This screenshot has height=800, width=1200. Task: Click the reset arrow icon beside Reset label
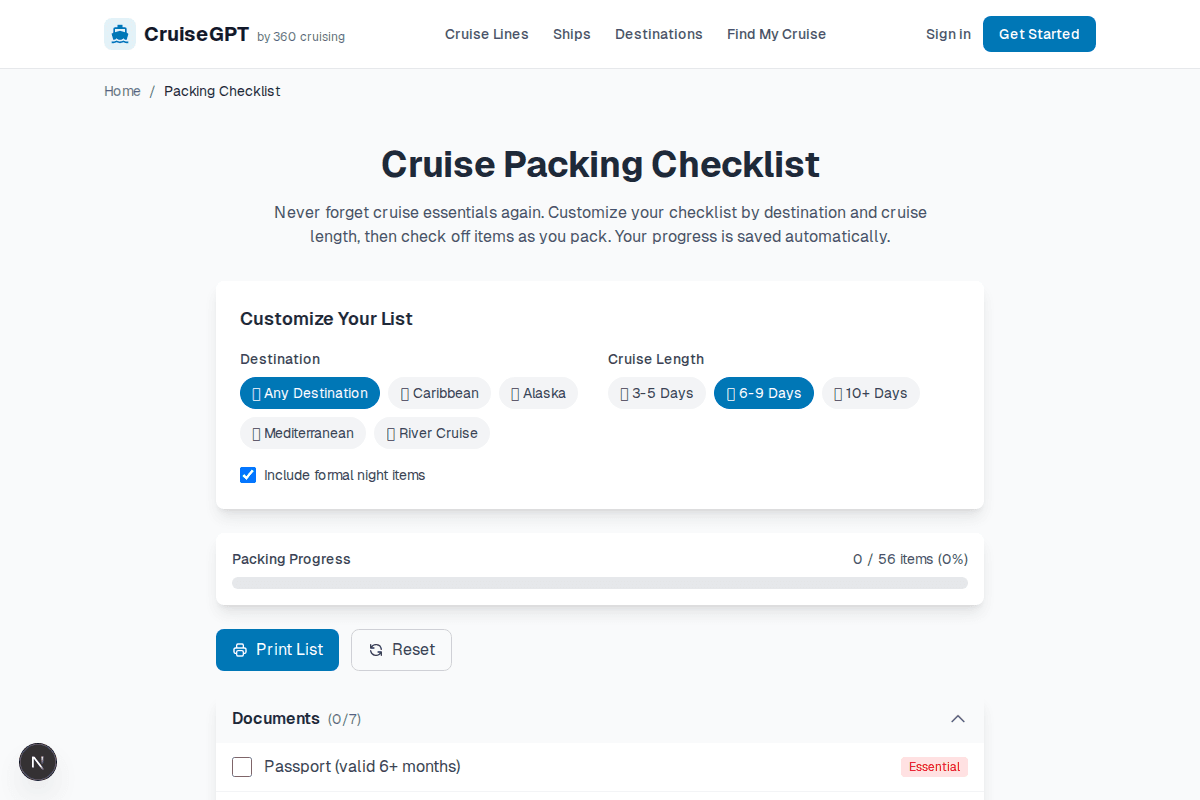[x=374, y=650]
